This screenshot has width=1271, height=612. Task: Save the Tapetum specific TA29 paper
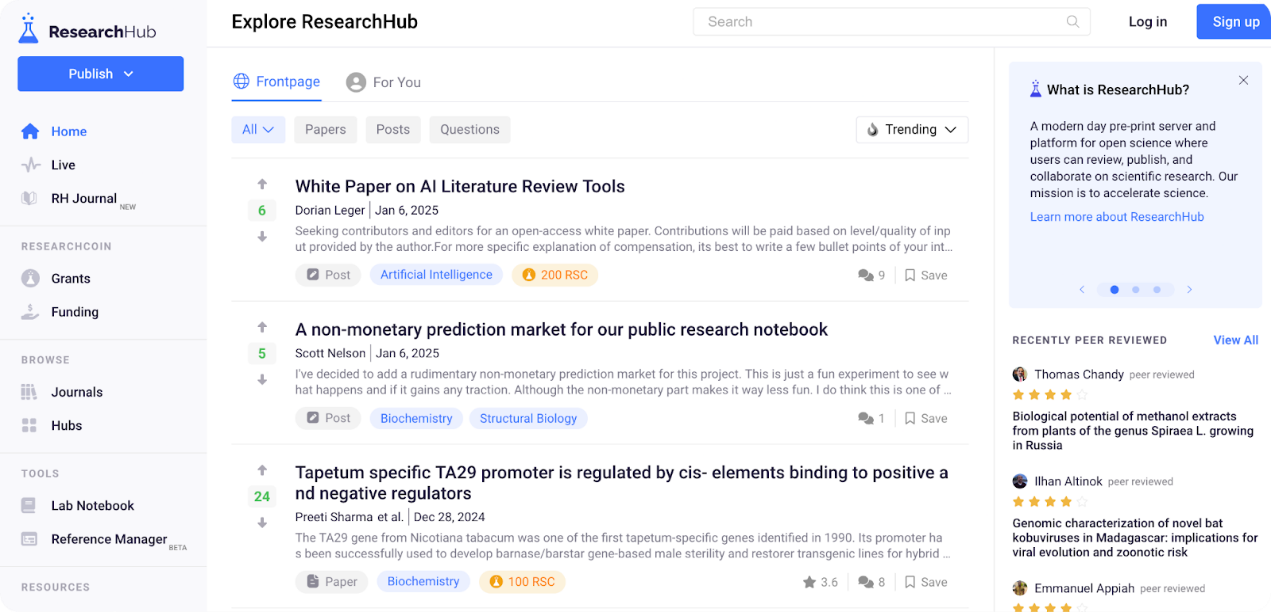[x=925, y=582]
